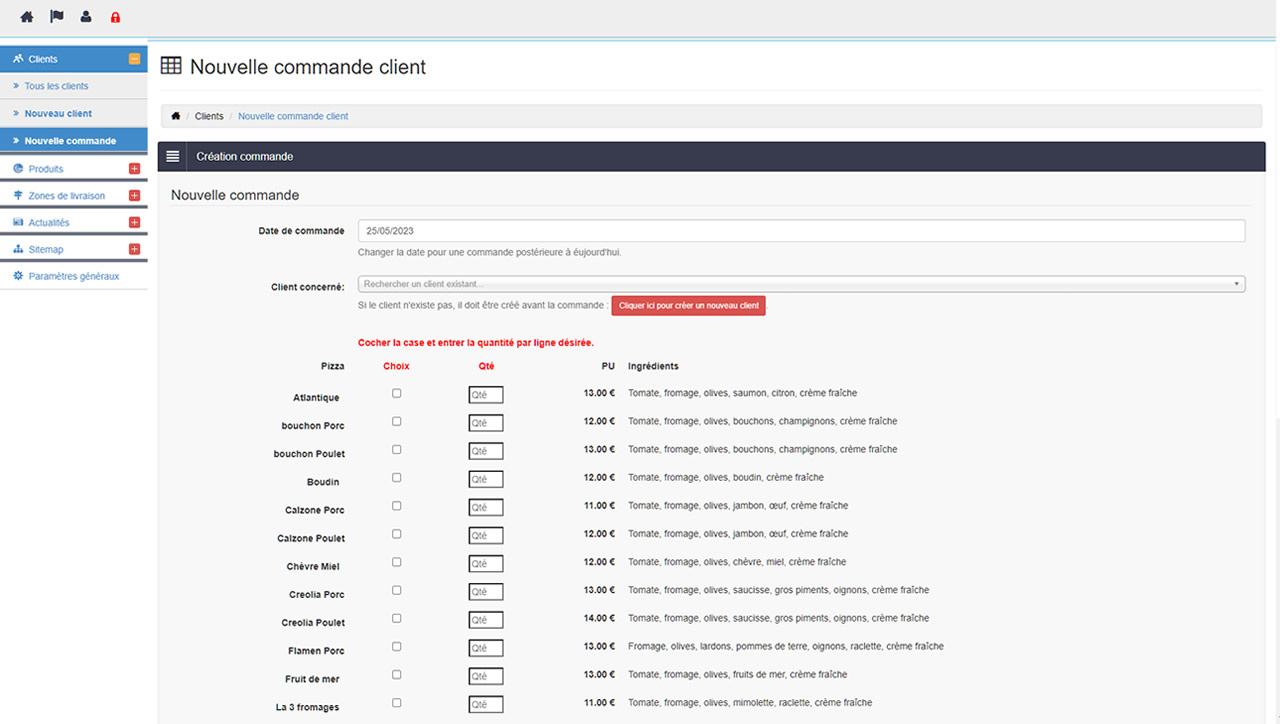
Task: Click the table grid icon in page title
Action: point(171,66)
